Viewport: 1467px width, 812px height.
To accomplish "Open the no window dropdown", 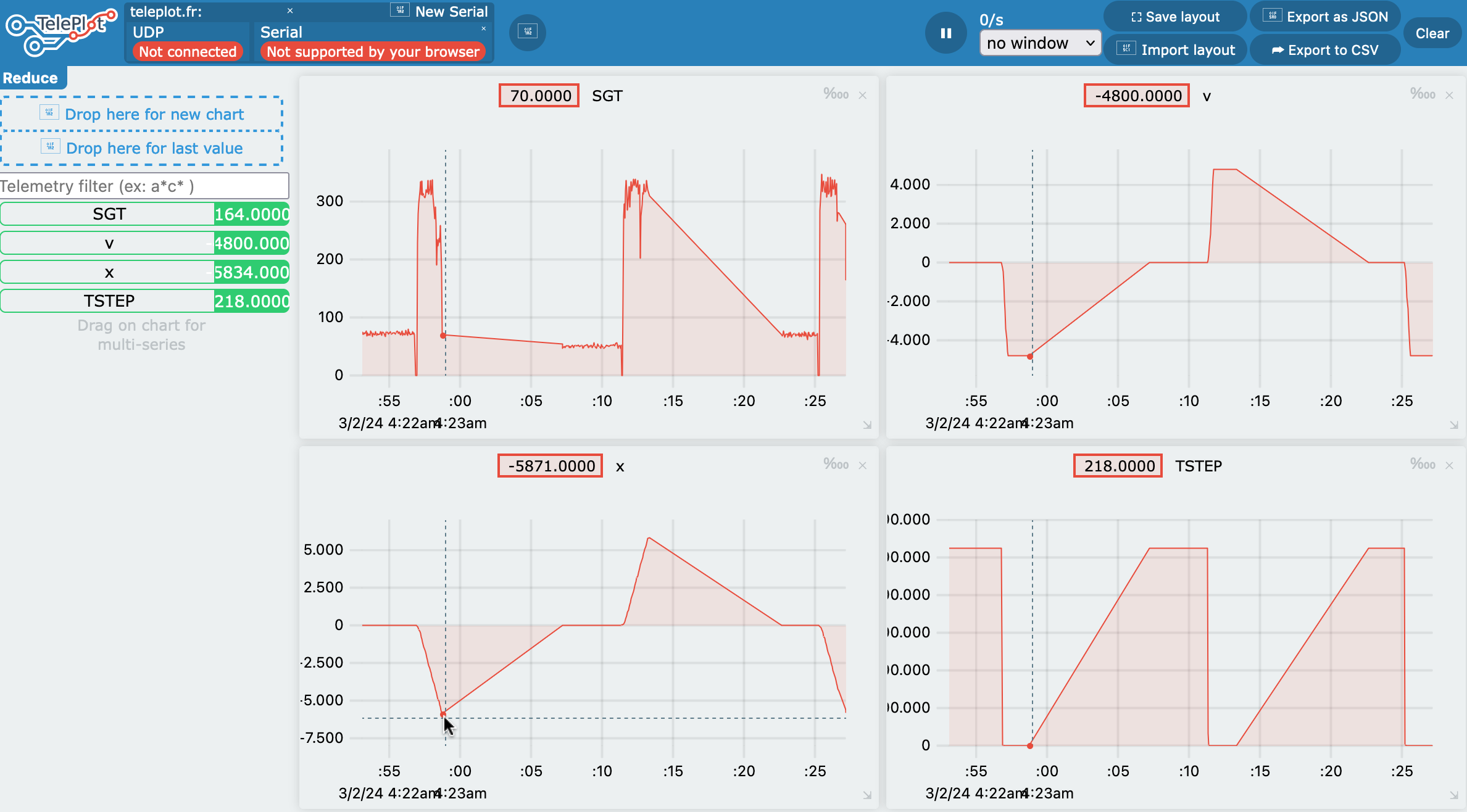I will 1040,43.
